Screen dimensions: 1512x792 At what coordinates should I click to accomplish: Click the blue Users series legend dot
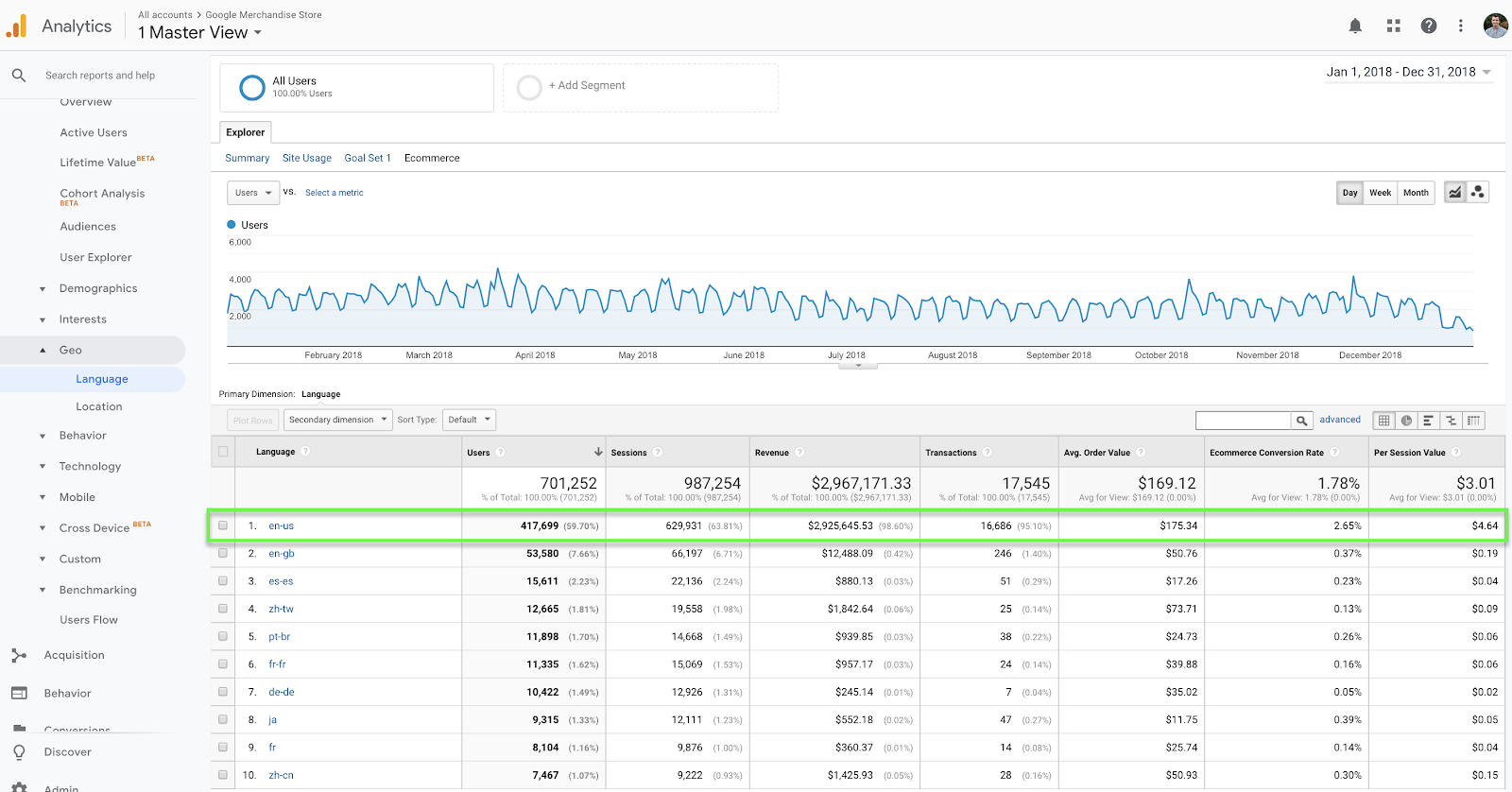point(232,225)
